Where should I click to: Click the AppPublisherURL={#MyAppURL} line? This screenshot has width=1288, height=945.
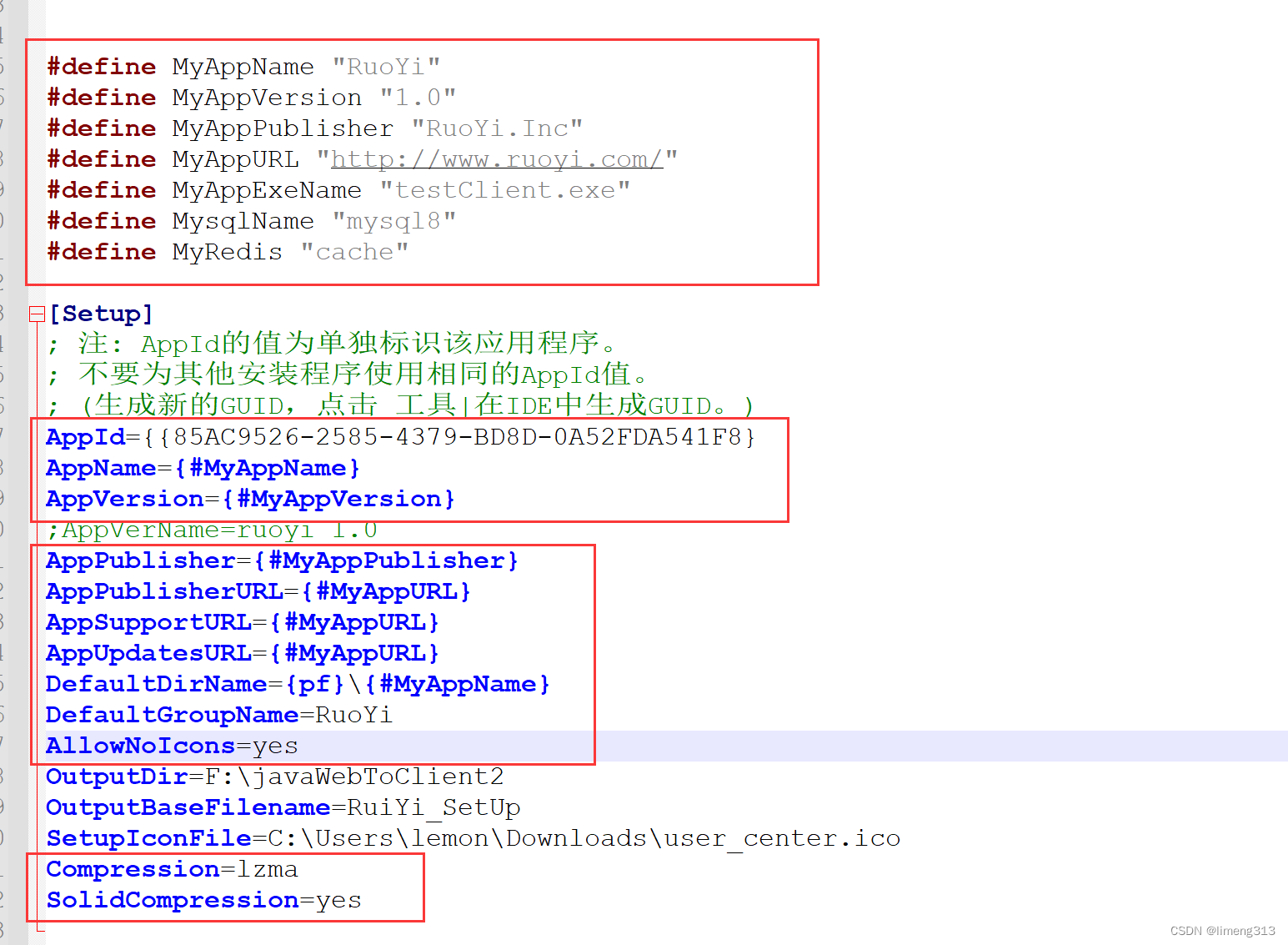258,591
